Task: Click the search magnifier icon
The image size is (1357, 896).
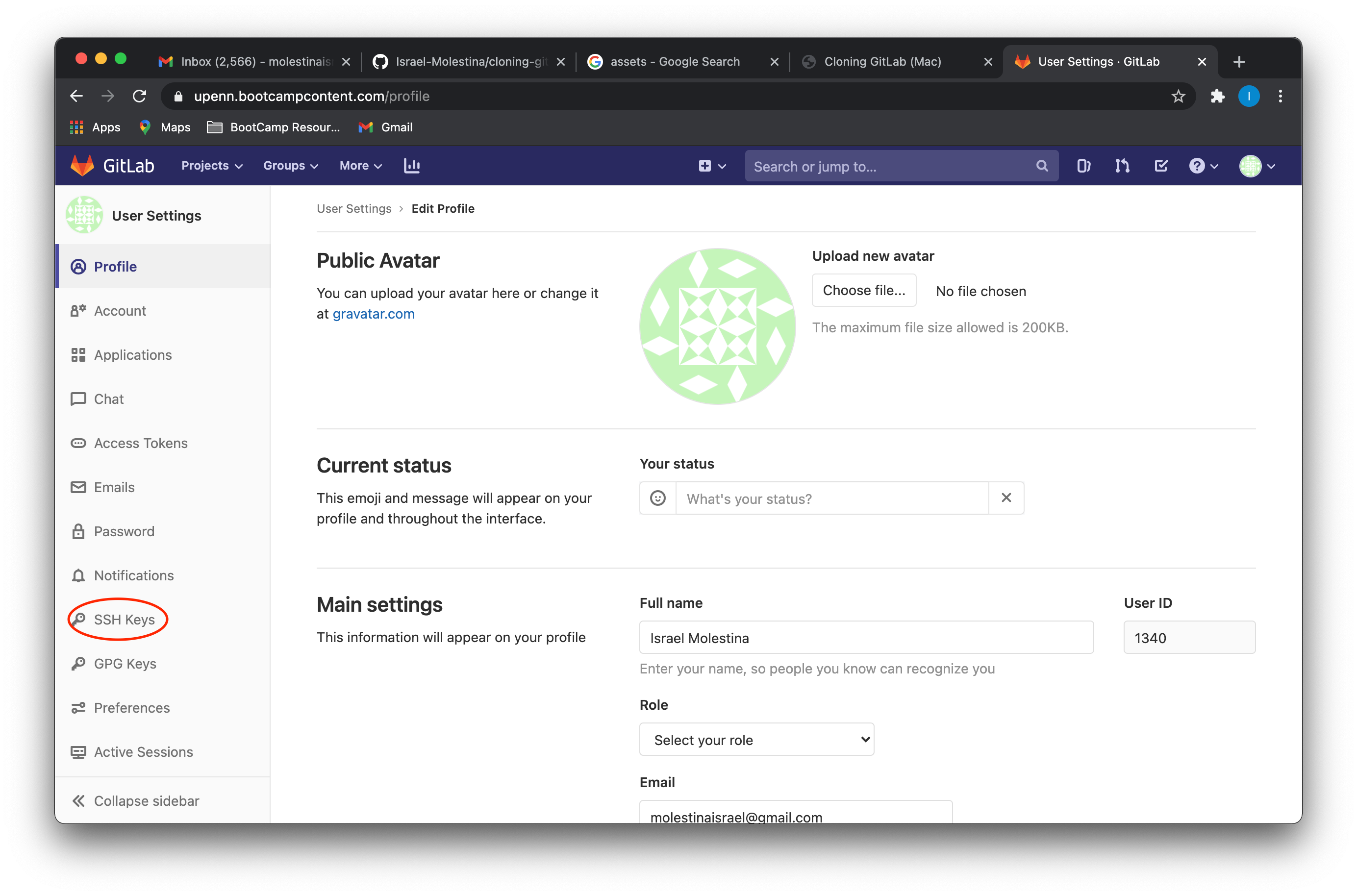Action: point(1042,166)
